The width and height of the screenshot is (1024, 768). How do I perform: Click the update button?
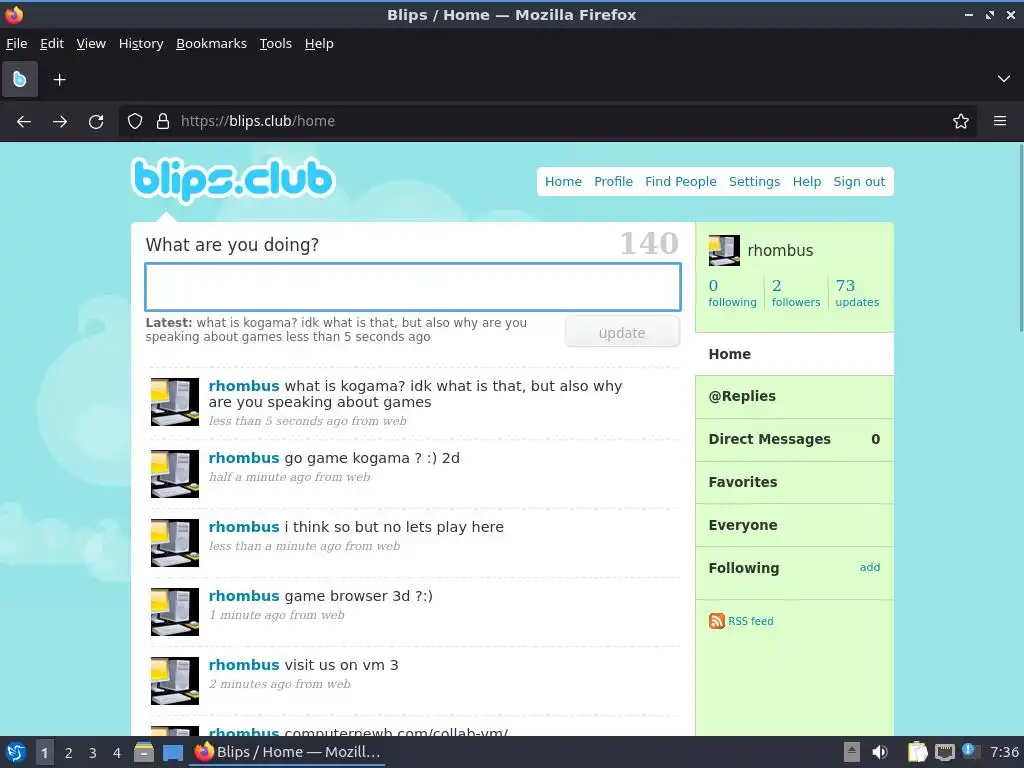click(x=622, y=332)
